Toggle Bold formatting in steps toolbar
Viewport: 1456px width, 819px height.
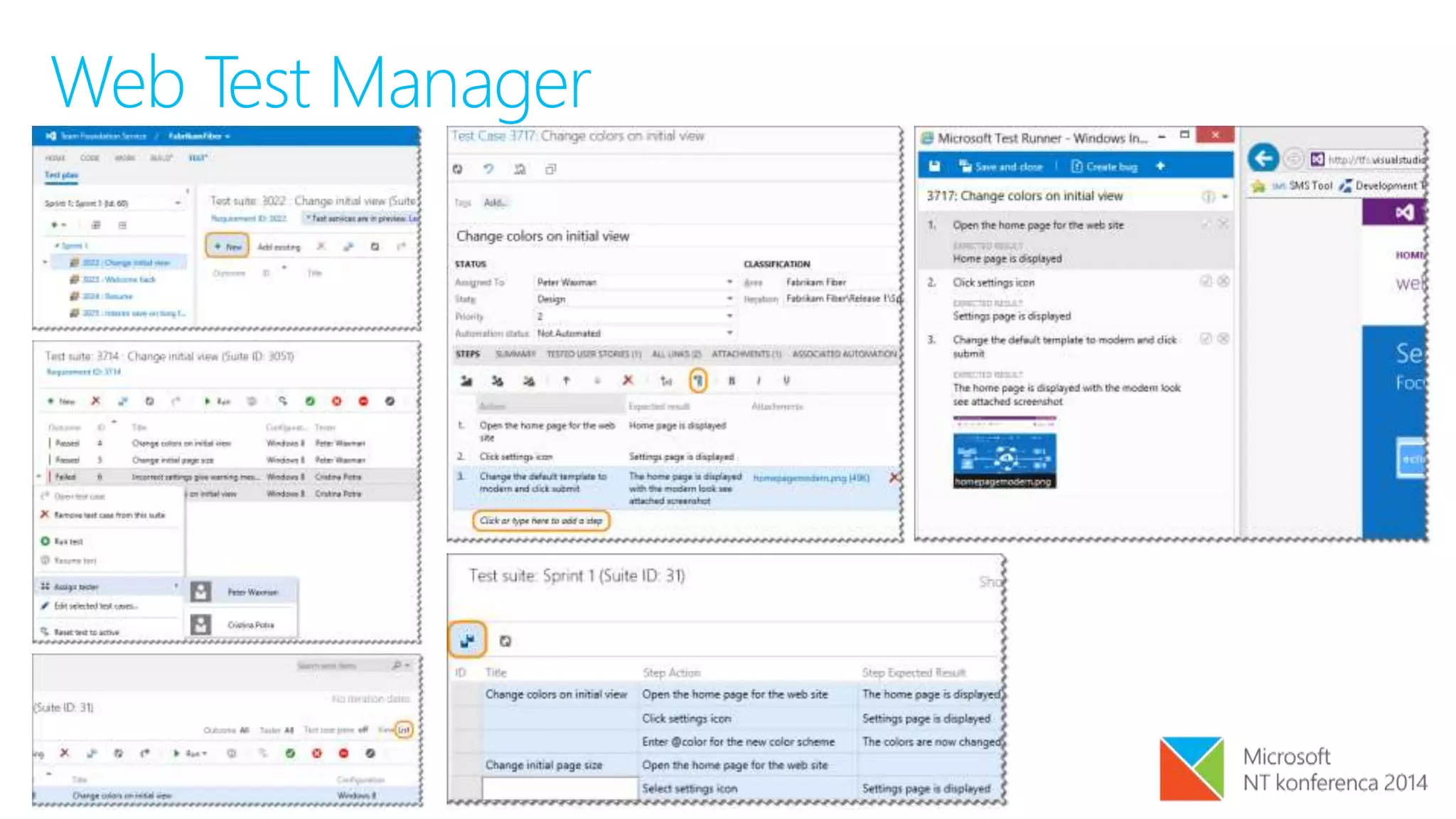732,381
